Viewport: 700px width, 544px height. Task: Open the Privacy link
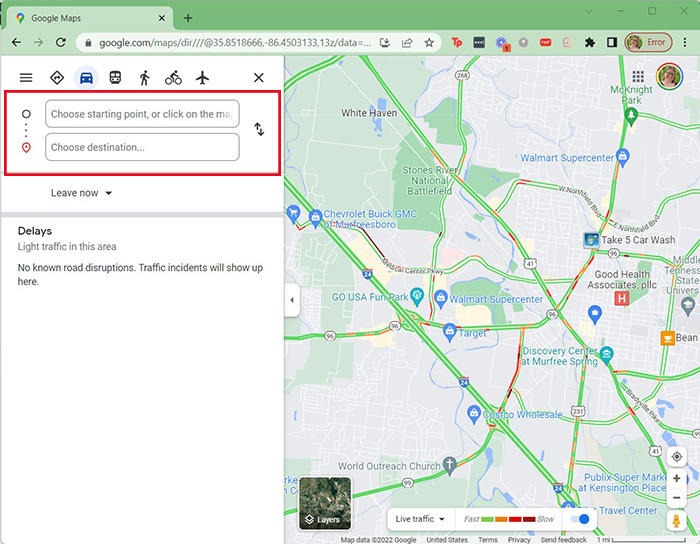(x=519, y=540)
